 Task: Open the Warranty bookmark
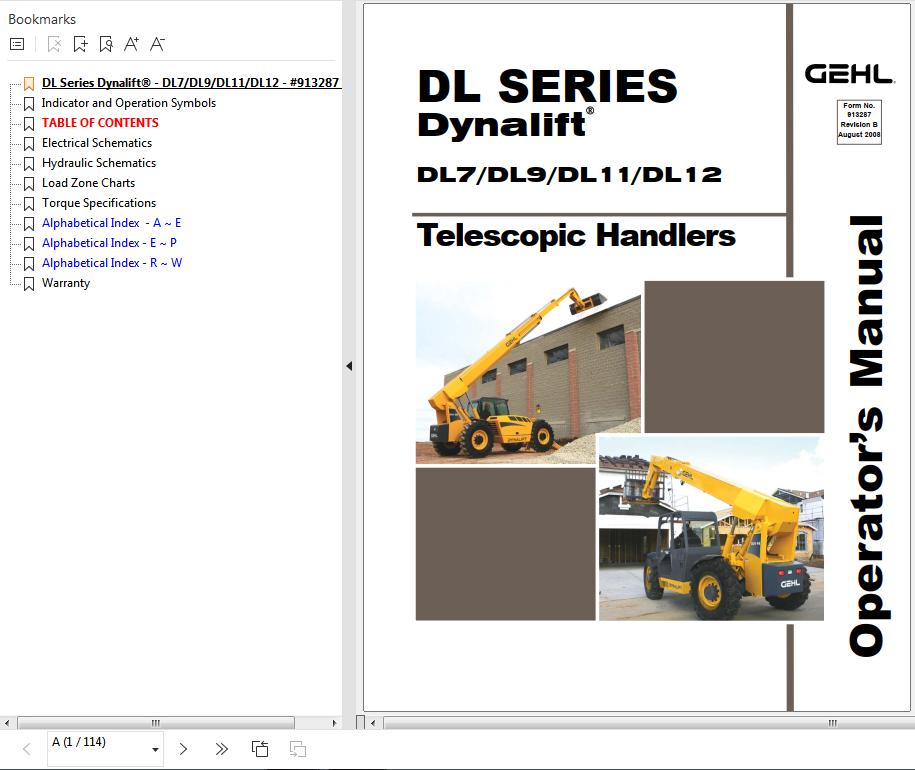[66, 283]
